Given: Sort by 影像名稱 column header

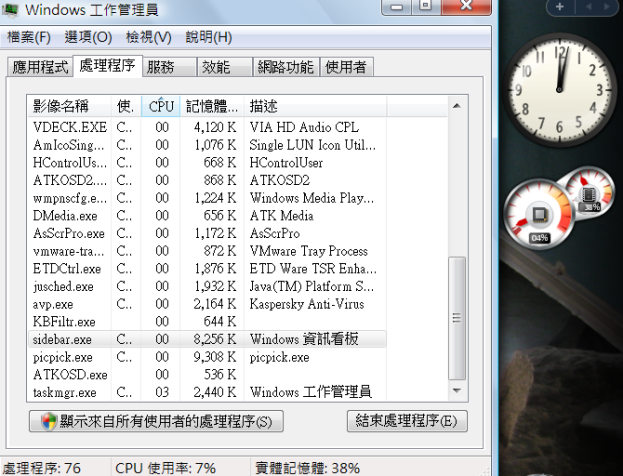Looking at the screenshot, I should (70, 106).
